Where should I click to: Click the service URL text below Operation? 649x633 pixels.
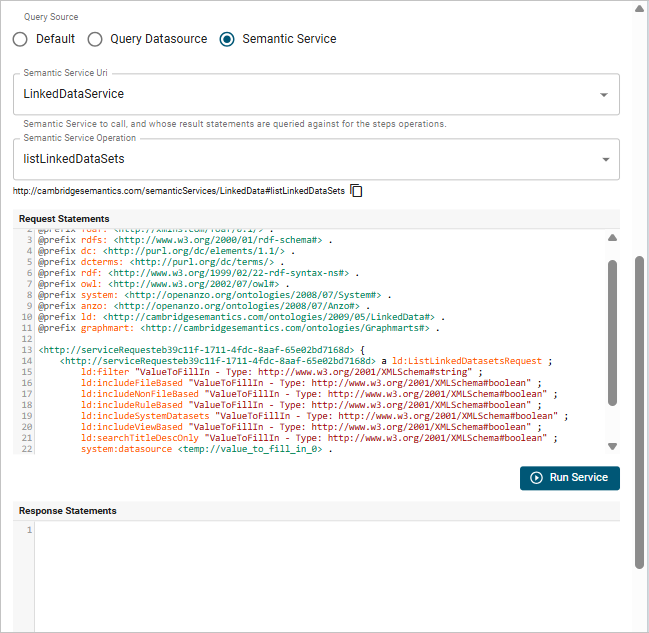pos(178,191)
